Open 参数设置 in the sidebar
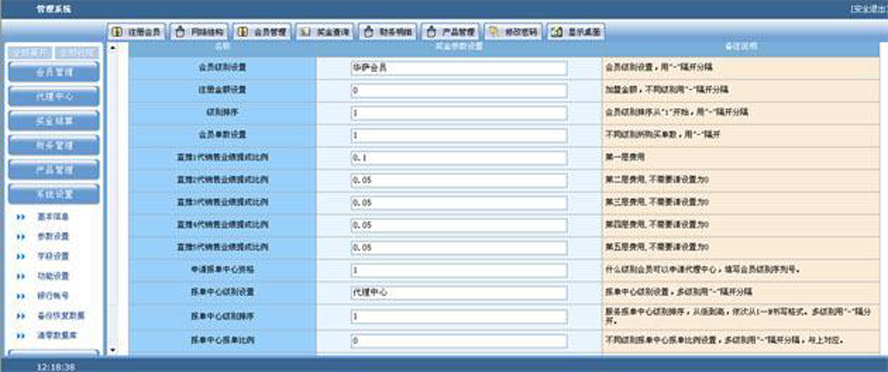 click(x=53, y=236)
